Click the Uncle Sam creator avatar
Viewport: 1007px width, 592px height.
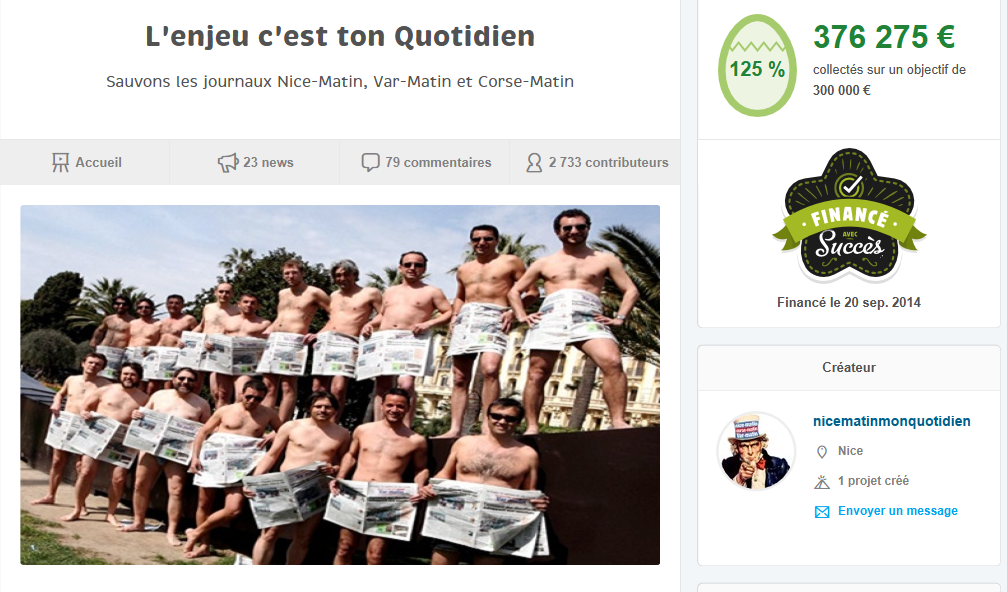[756, 451]
